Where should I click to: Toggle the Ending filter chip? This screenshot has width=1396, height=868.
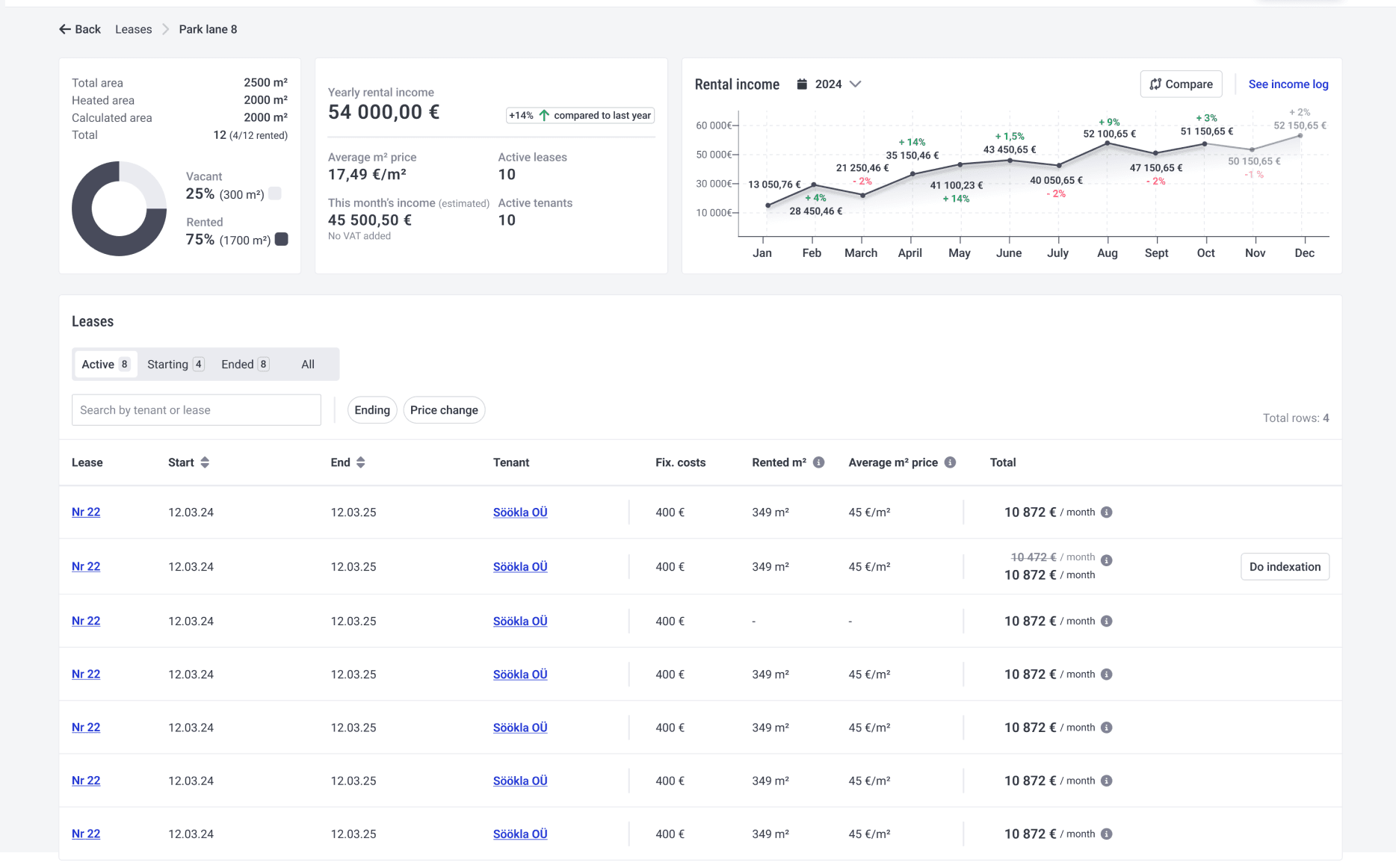(372, 410)
